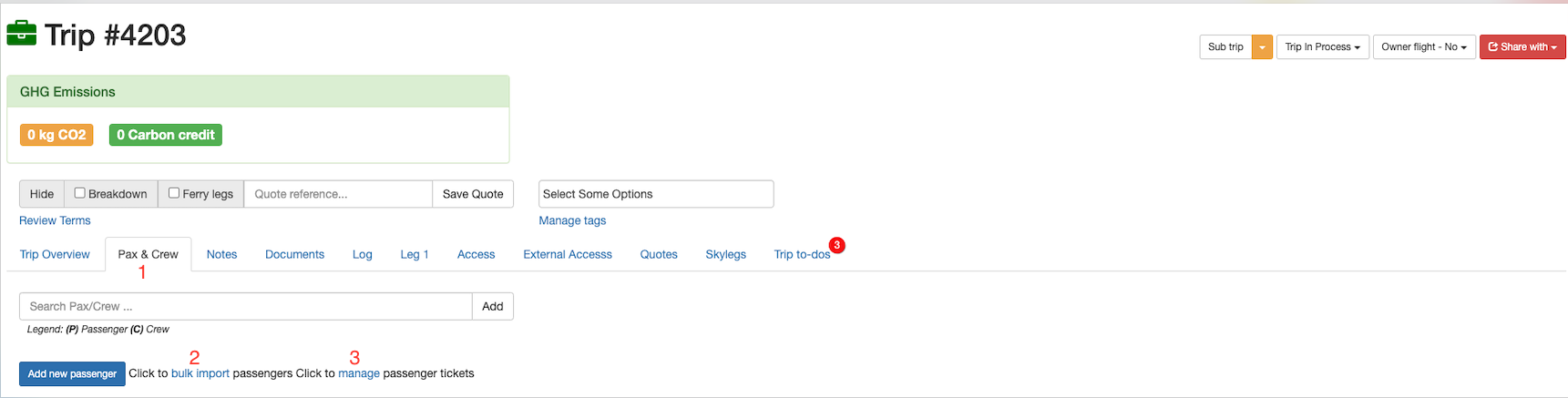The height and width of the screenshot is (398, 1568).
Task: Follow the bulk import link
Action: click(200, 373)
